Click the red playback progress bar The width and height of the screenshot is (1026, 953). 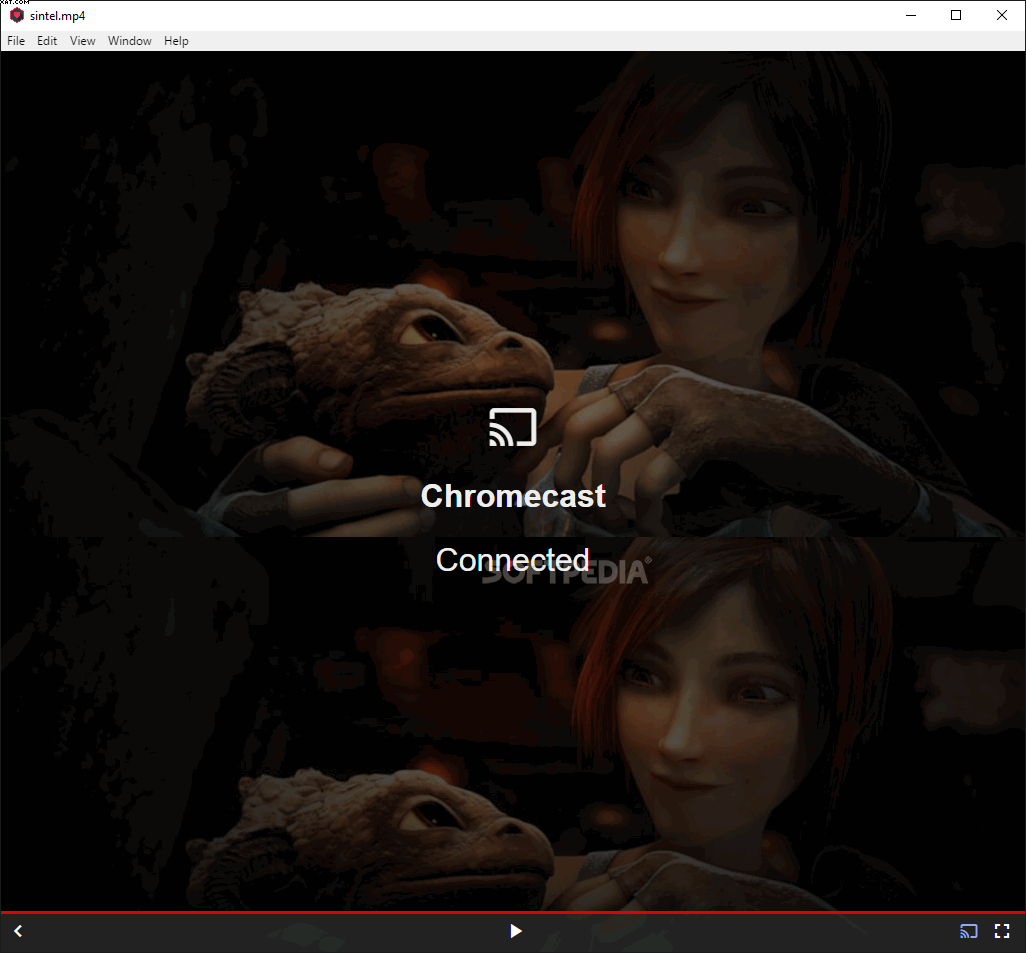[513, 912]
